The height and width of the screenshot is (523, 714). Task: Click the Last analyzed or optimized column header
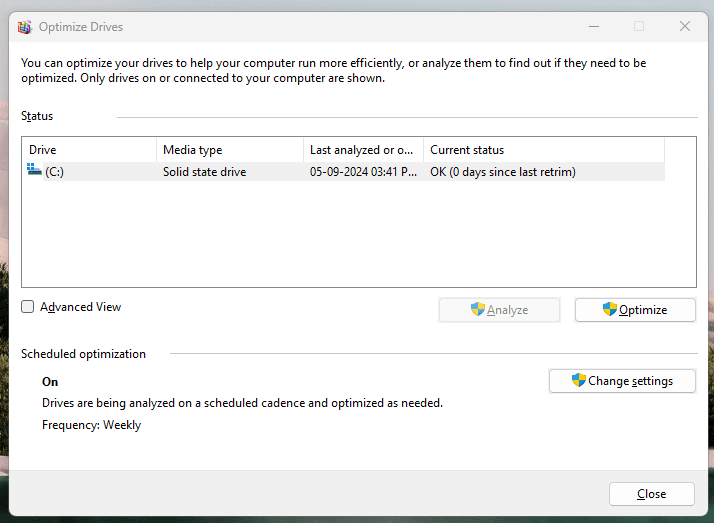(x=363, y=150)
